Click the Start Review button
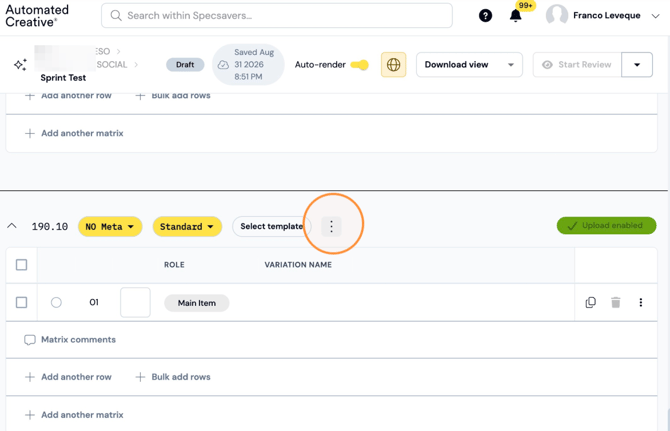 click(577, 65)
